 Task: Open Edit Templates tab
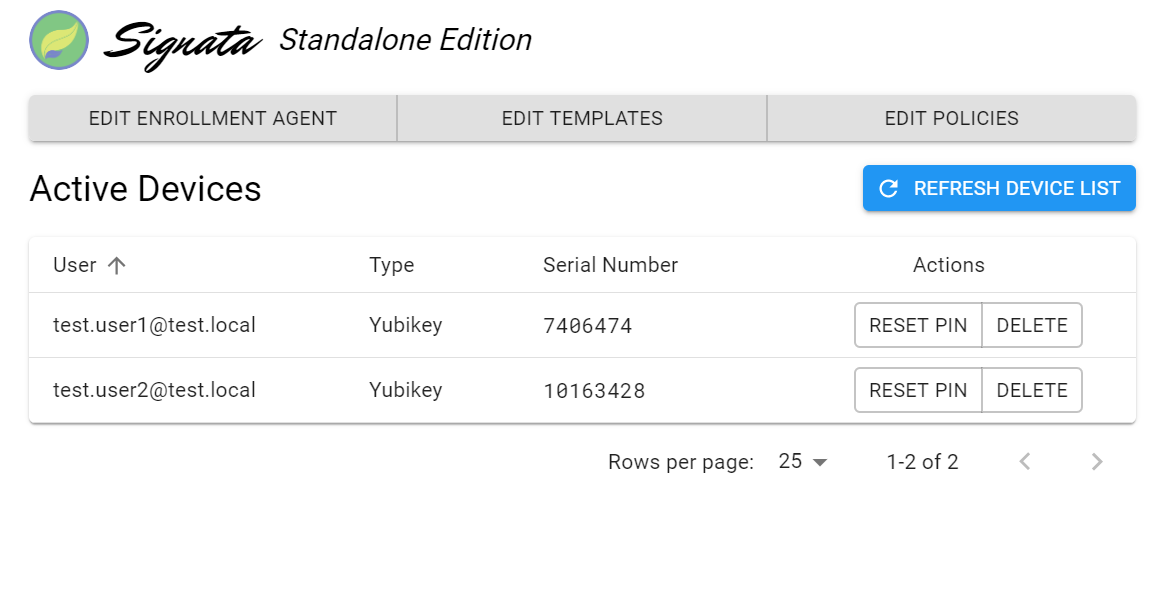tap(582, 118)
